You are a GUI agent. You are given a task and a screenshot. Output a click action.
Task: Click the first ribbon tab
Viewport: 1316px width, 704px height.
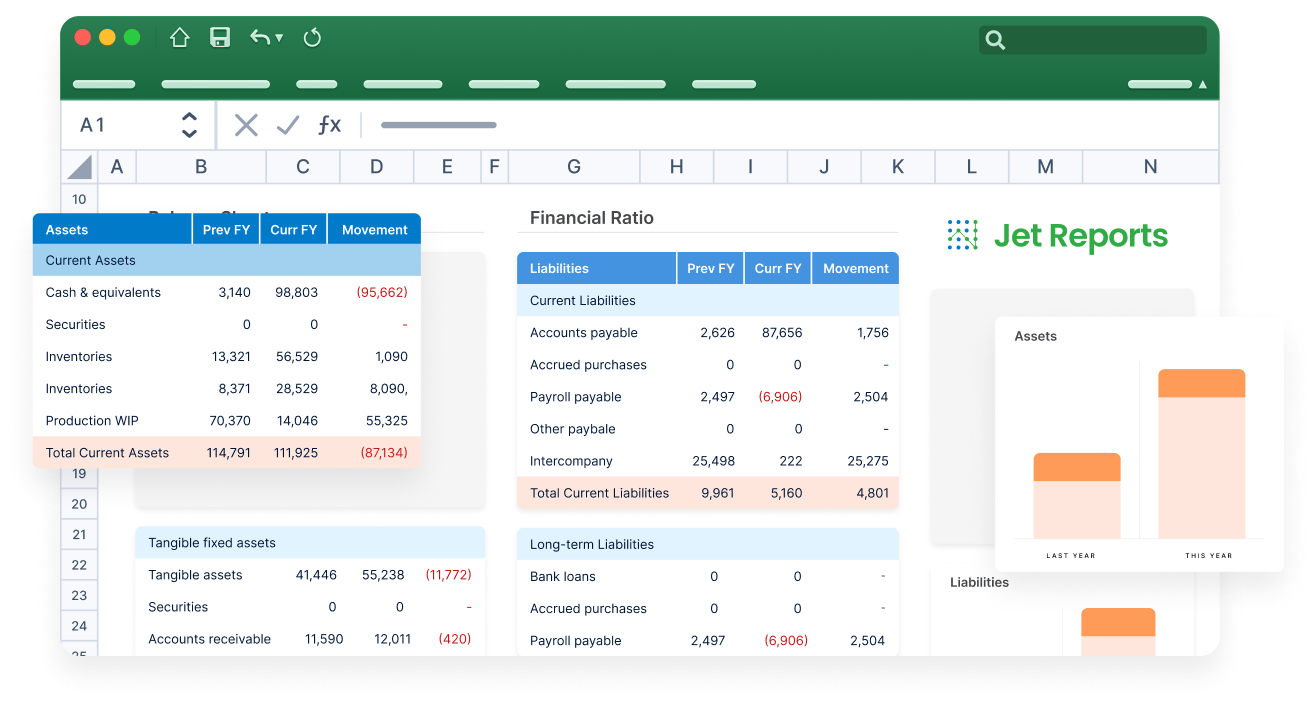(104, 85)
